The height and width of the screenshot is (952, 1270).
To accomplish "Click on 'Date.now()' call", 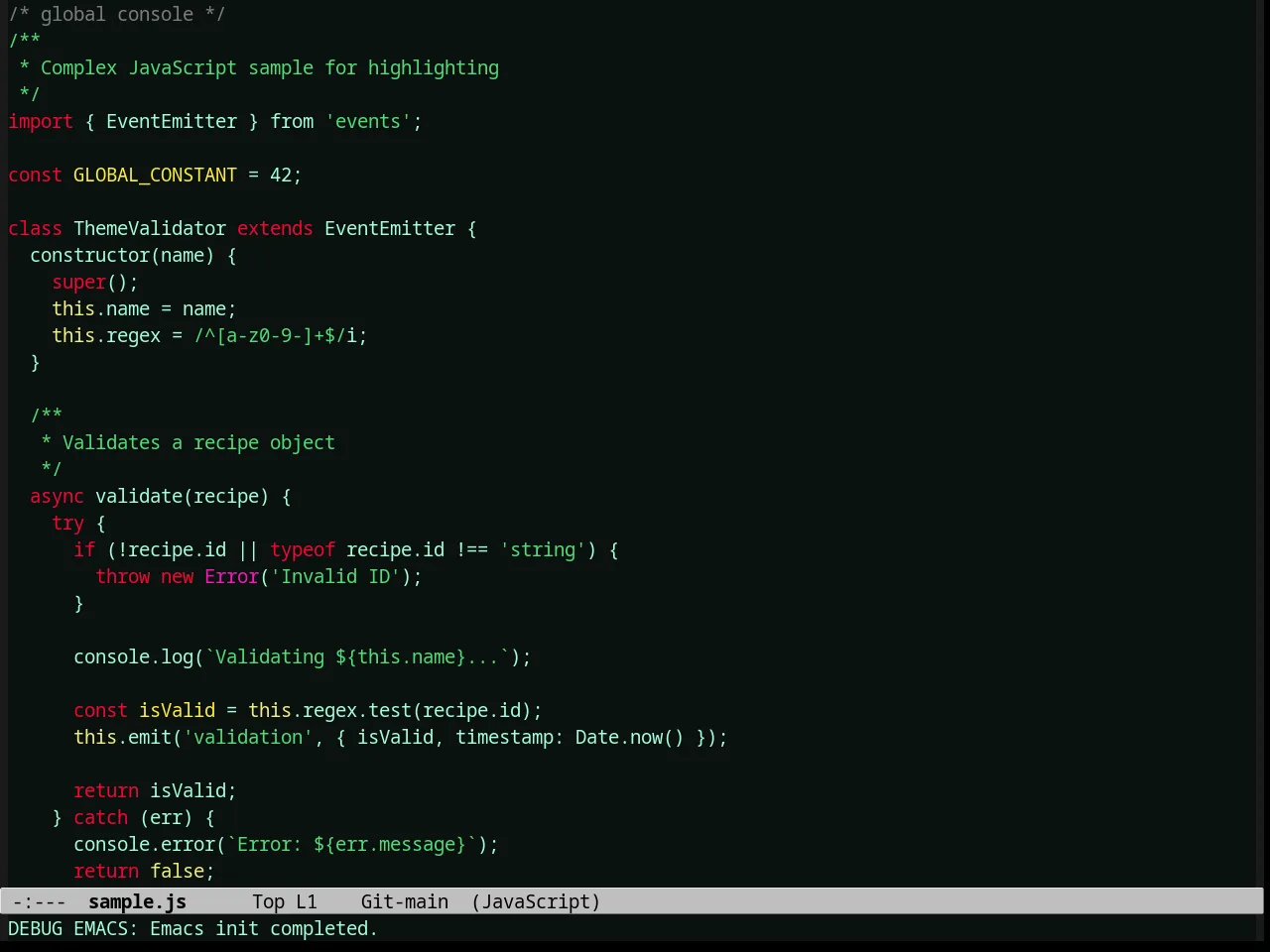I will [630, 737].
